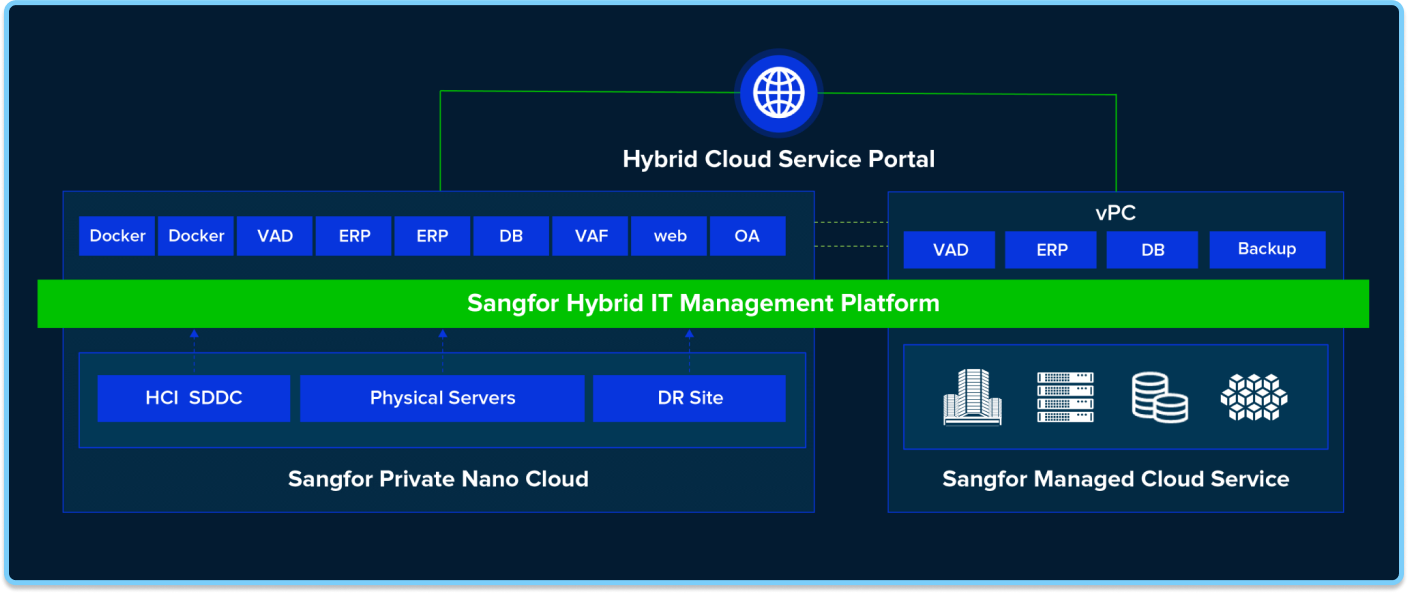Click the Sangfor Managed Cloud Service title
The image size is (1408, 594).
(x=1115, y=479)
